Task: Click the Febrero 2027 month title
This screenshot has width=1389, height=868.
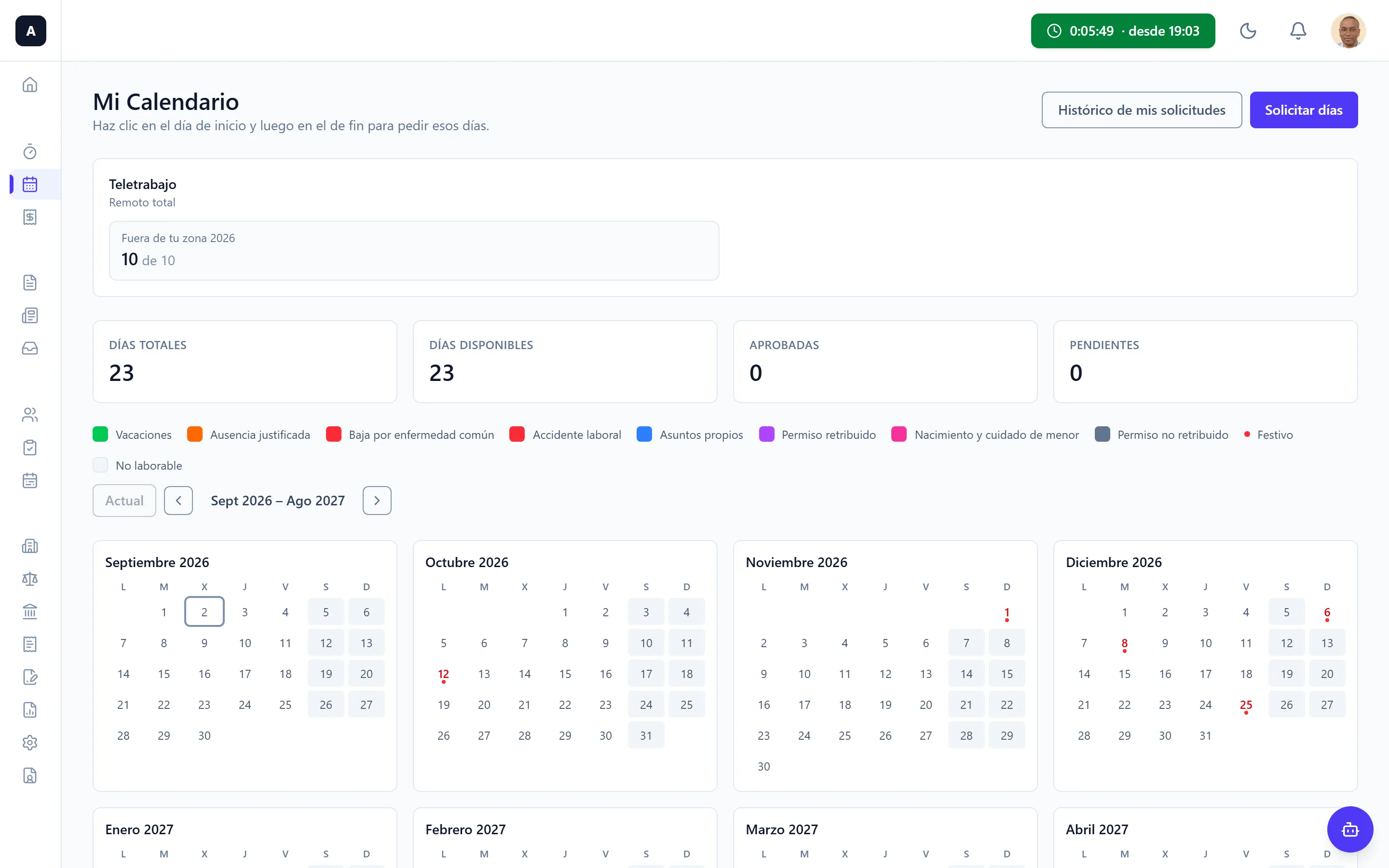Action: [x=465, y=829]
